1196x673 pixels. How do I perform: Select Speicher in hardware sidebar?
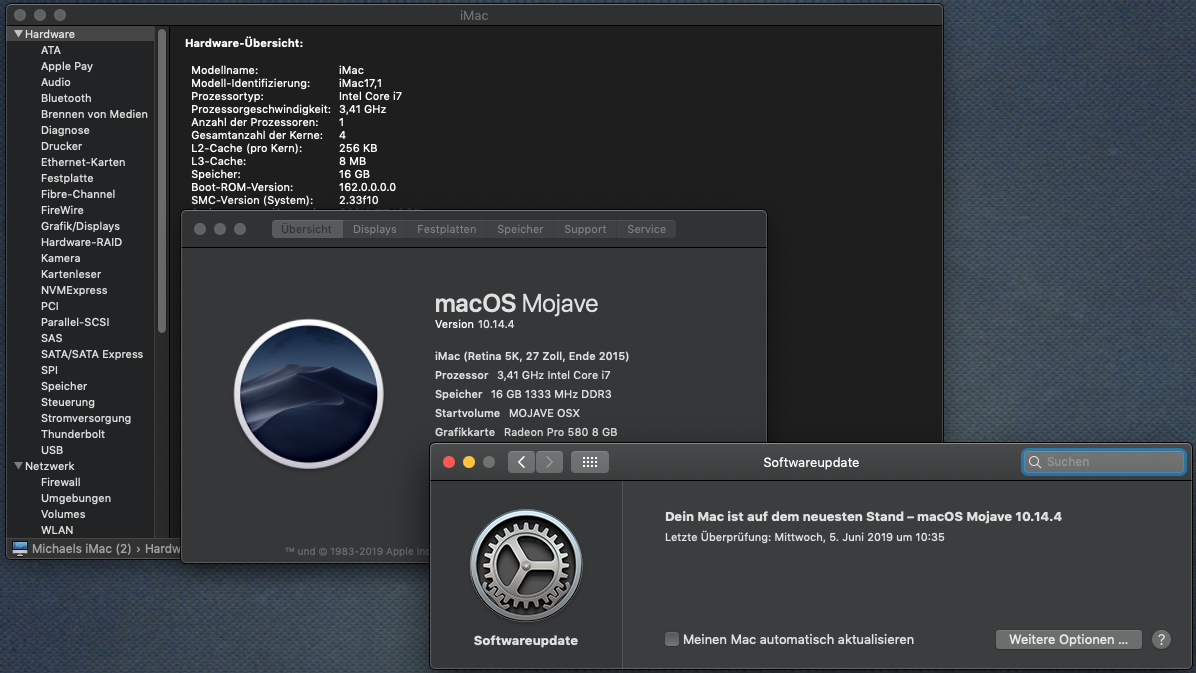[x=63, y=386]
